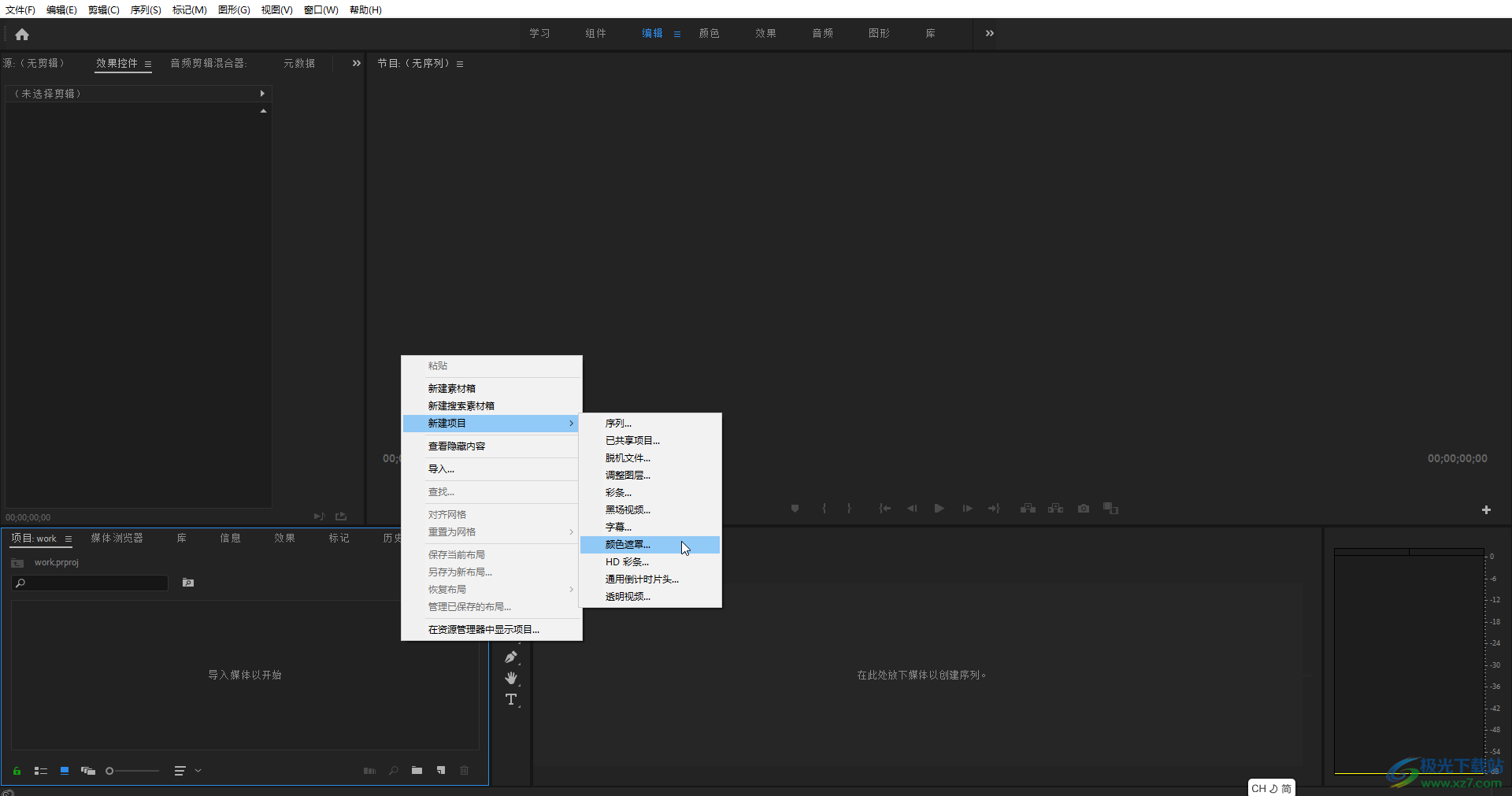
Task: Click Add Marker in the program monitor
Action: click(795, 509)
